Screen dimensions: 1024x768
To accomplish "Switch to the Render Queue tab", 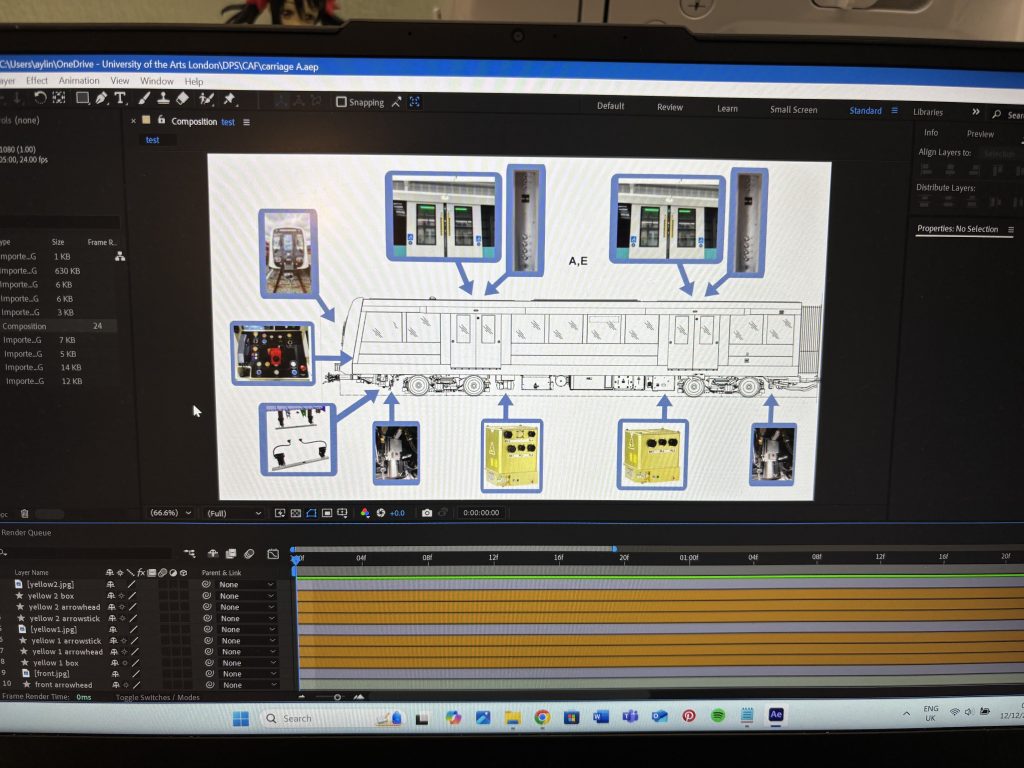I will 26,532.
